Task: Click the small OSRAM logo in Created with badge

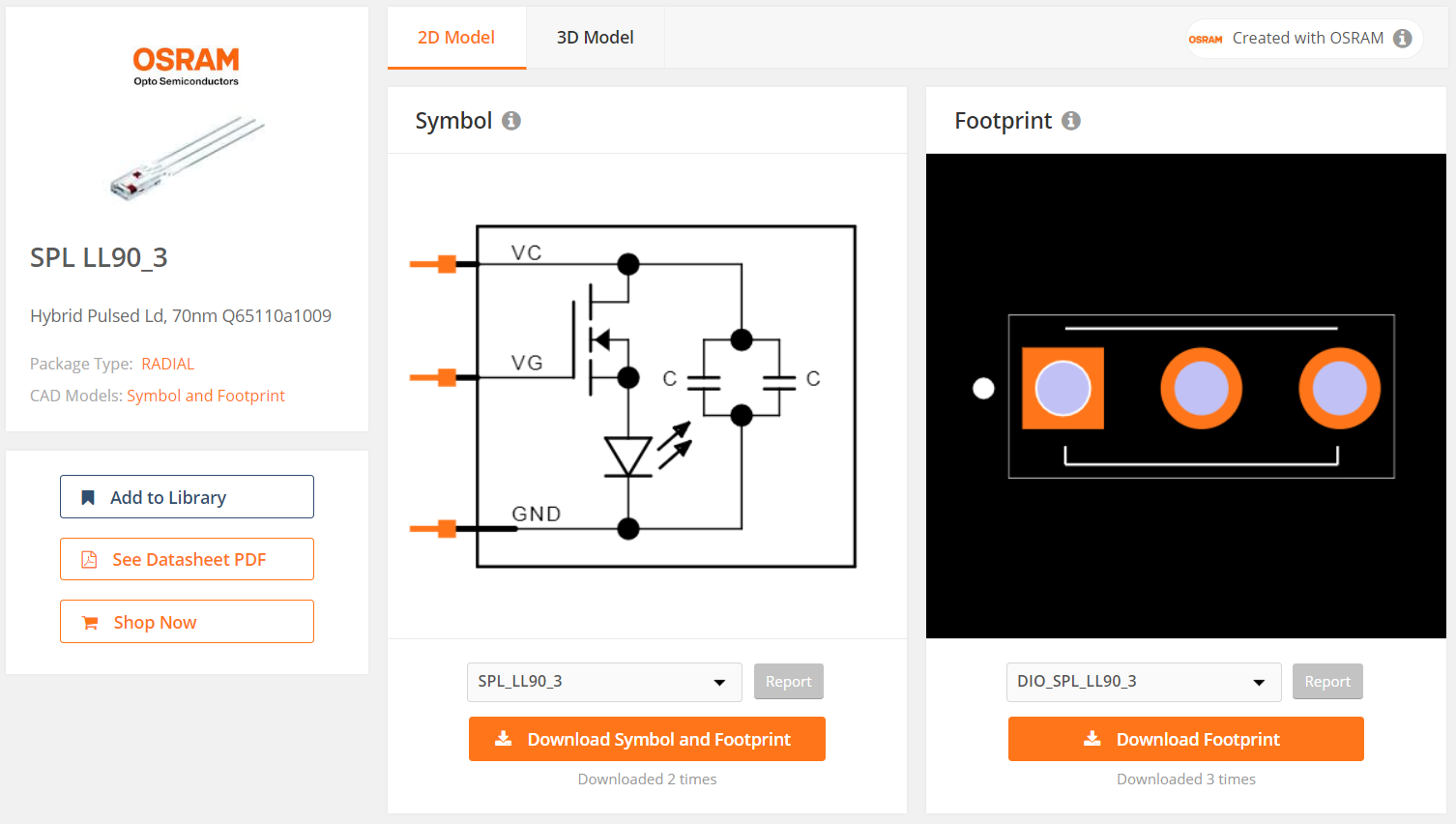Action: pos(1206,40)
